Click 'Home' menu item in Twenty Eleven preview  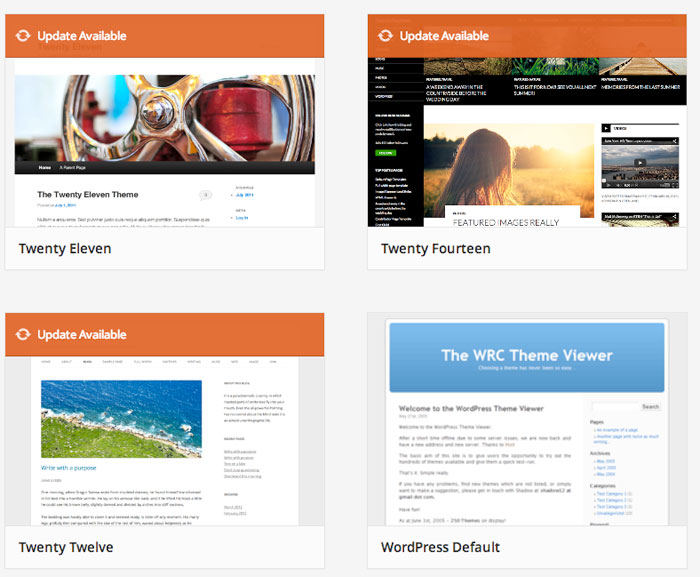pos(45,167)
